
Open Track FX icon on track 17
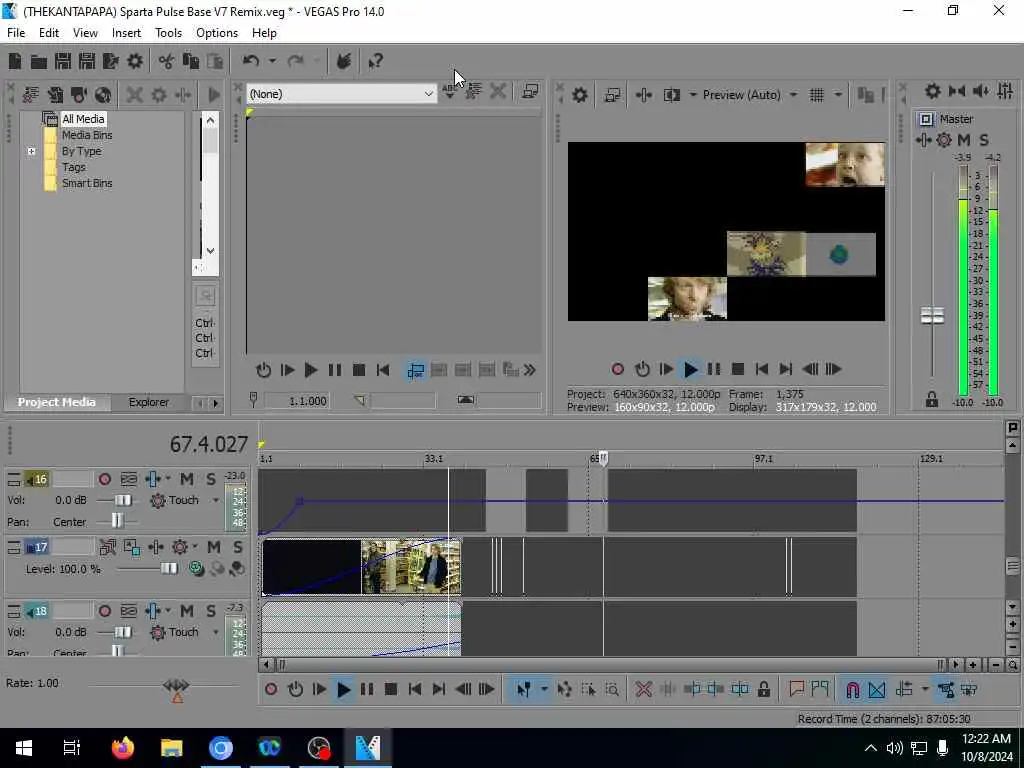point(180,547)
